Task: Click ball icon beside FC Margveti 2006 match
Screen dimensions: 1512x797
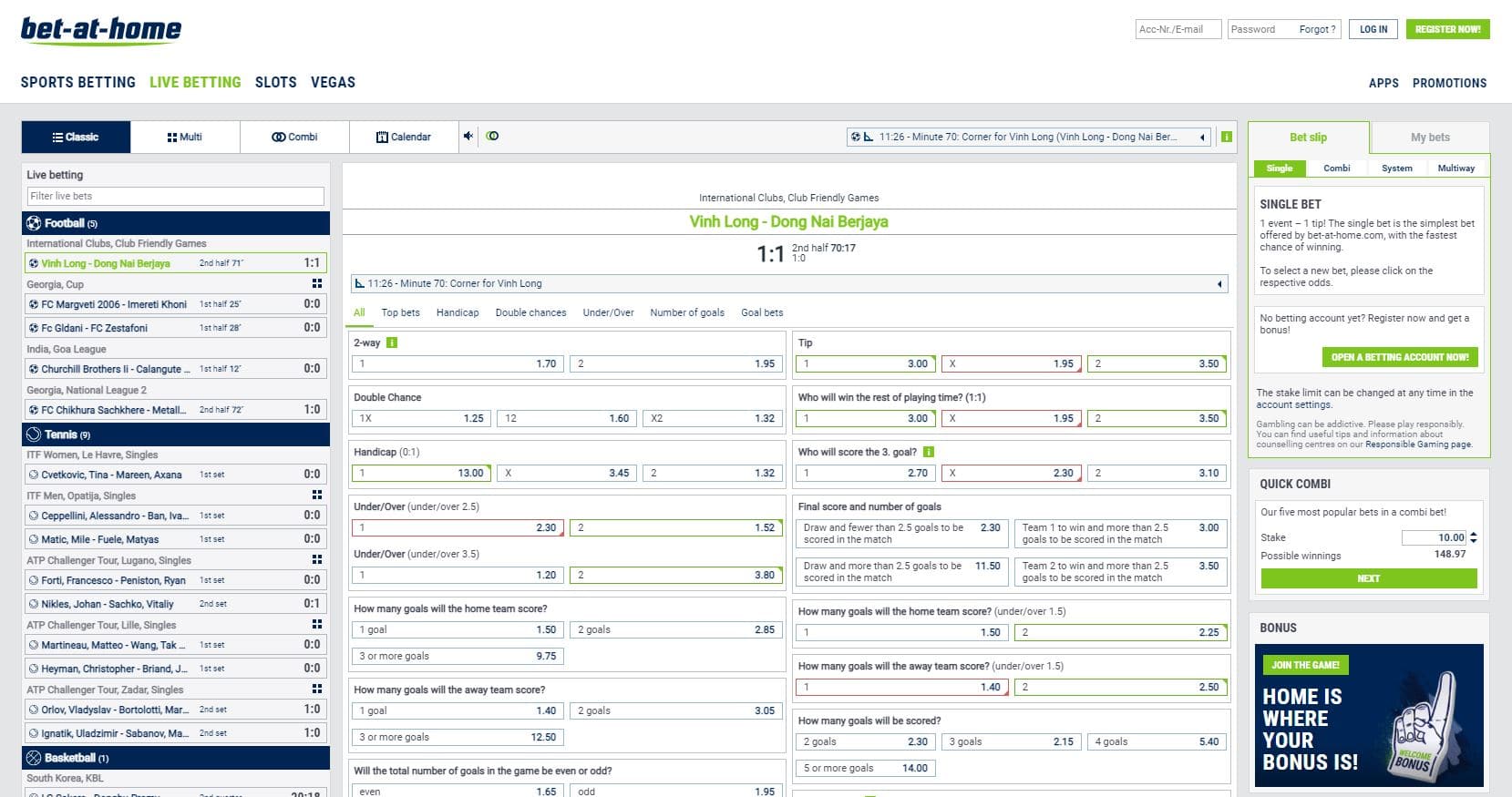Action: [34, 304]
